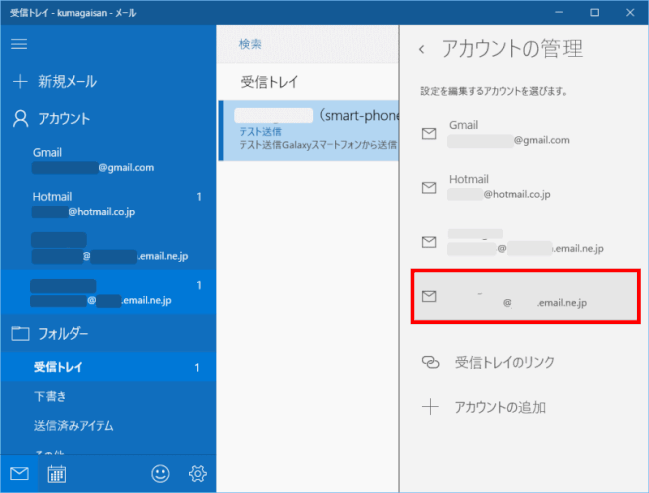Click 受信トレイのリンク option
This screenshot has width=649, height=493.
point(505,362)
